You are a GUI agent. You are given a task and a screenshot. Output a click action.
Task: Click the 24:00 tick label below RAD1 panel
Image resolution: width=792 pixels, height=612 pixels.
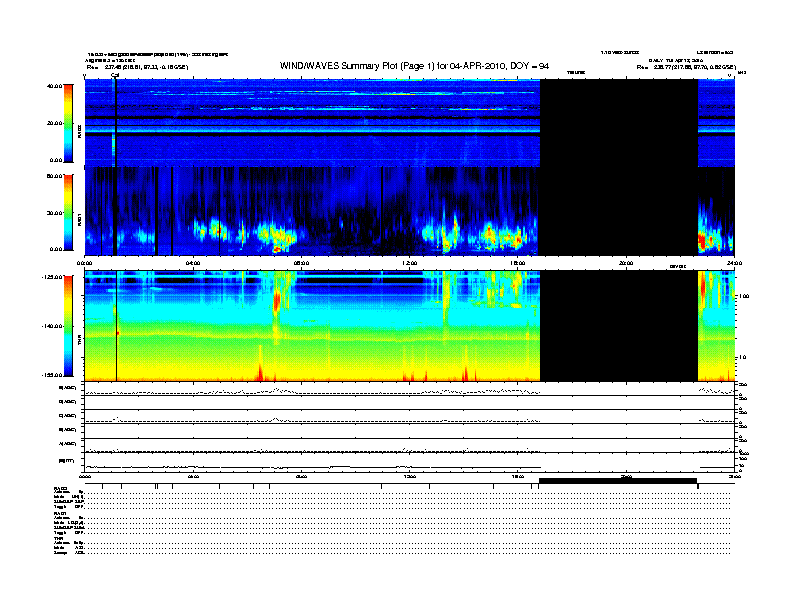click(x=734, y=263)
